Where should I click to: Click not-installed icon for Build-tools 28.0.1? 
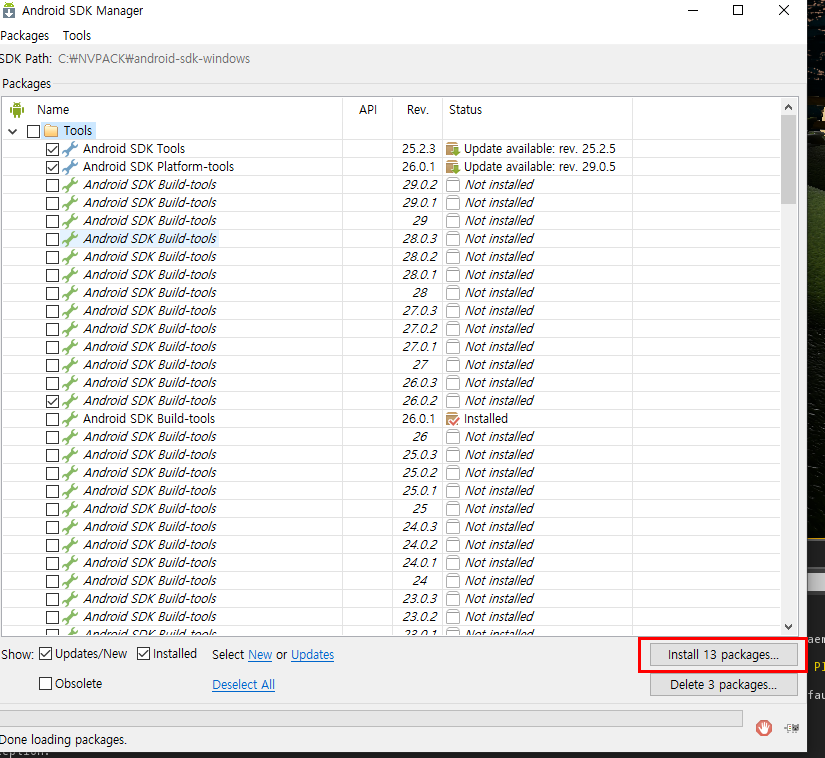point(452,275)
